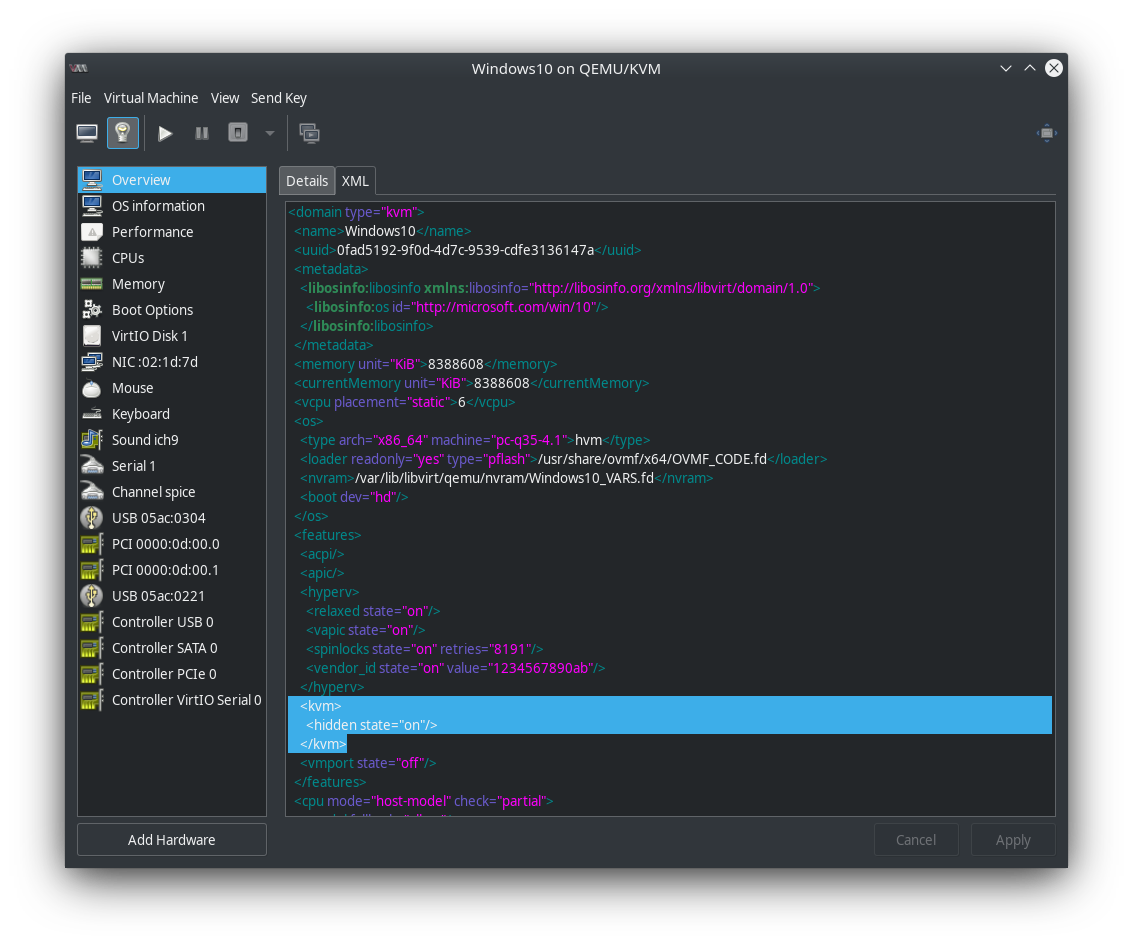Shut down the virtual machine
Viewport: 1133px width, 945px height.
pos(238,133)
